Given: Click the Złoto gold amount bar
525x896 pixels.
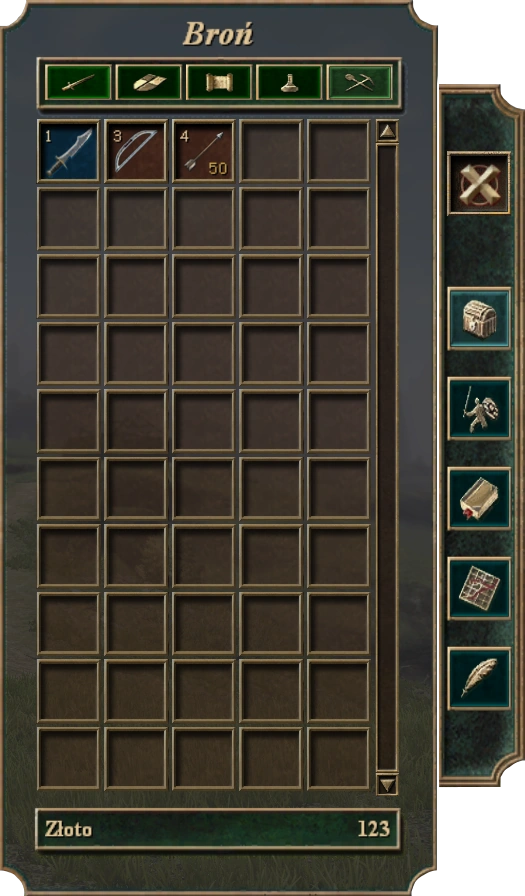Looking at the screenshot, I should (218, 829).
